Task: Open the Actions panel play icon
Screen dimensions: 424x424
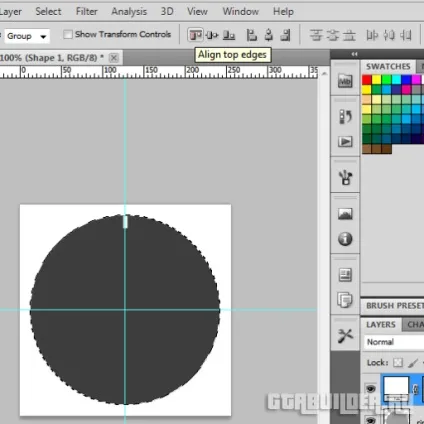Action: coord(345,142)
